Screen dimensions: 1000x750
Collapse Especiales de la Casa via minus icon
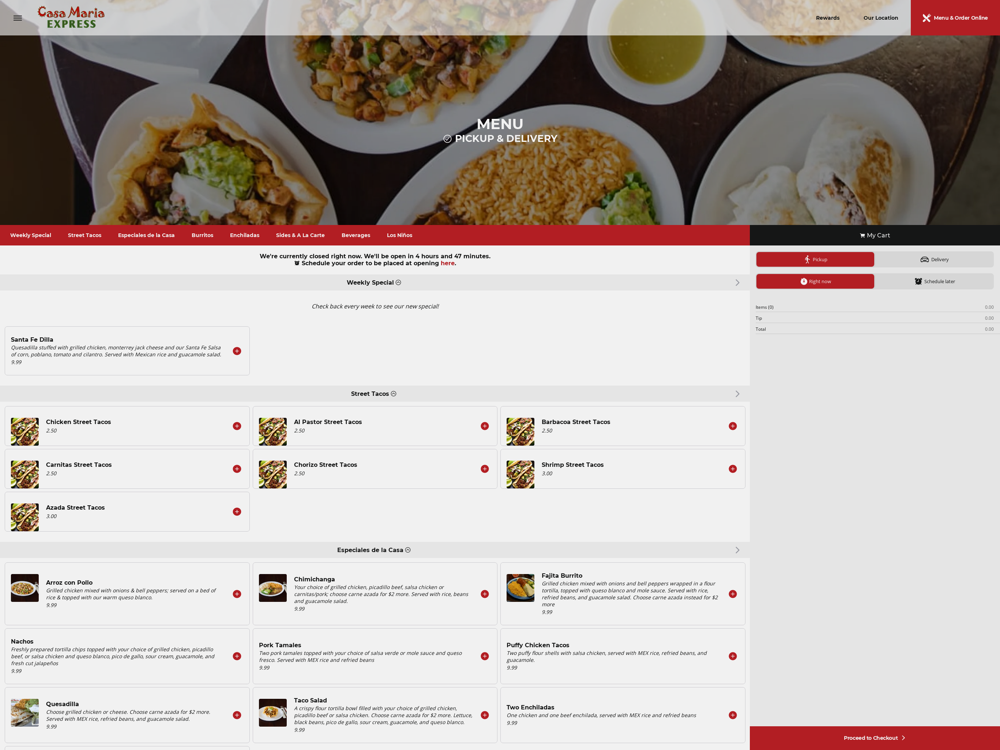click(408, 550)
